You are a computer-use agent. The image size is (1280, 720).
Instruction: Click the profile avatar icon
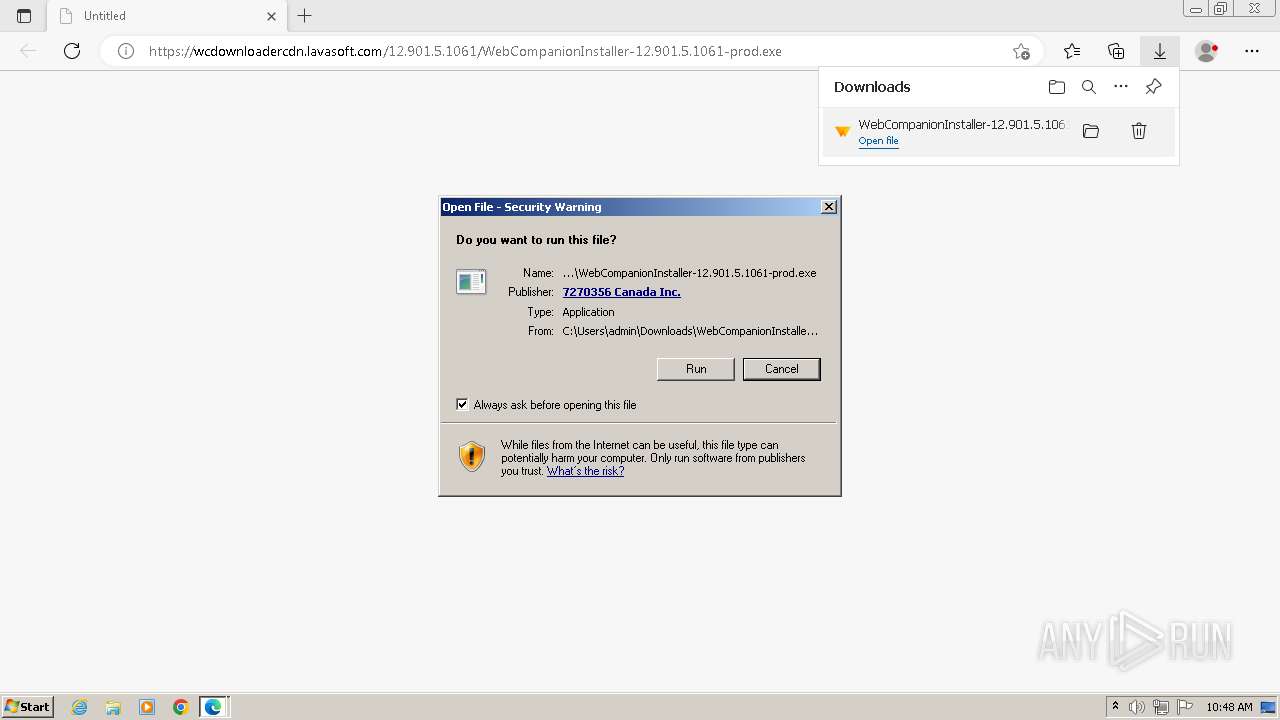pyautogui.click(x=1207, y=51)
